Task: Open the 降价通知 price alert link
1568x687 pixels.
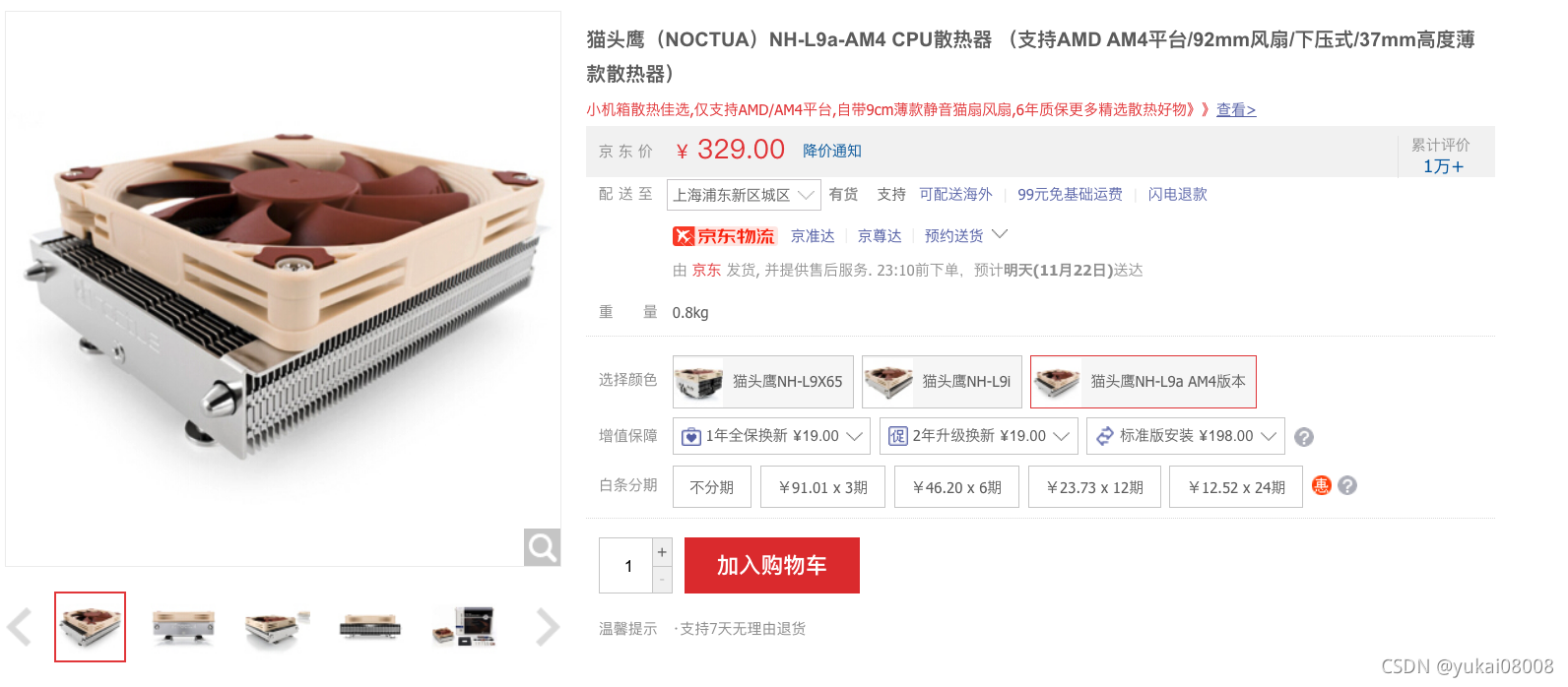Action: pyautogui.click(x=832, y=151)
